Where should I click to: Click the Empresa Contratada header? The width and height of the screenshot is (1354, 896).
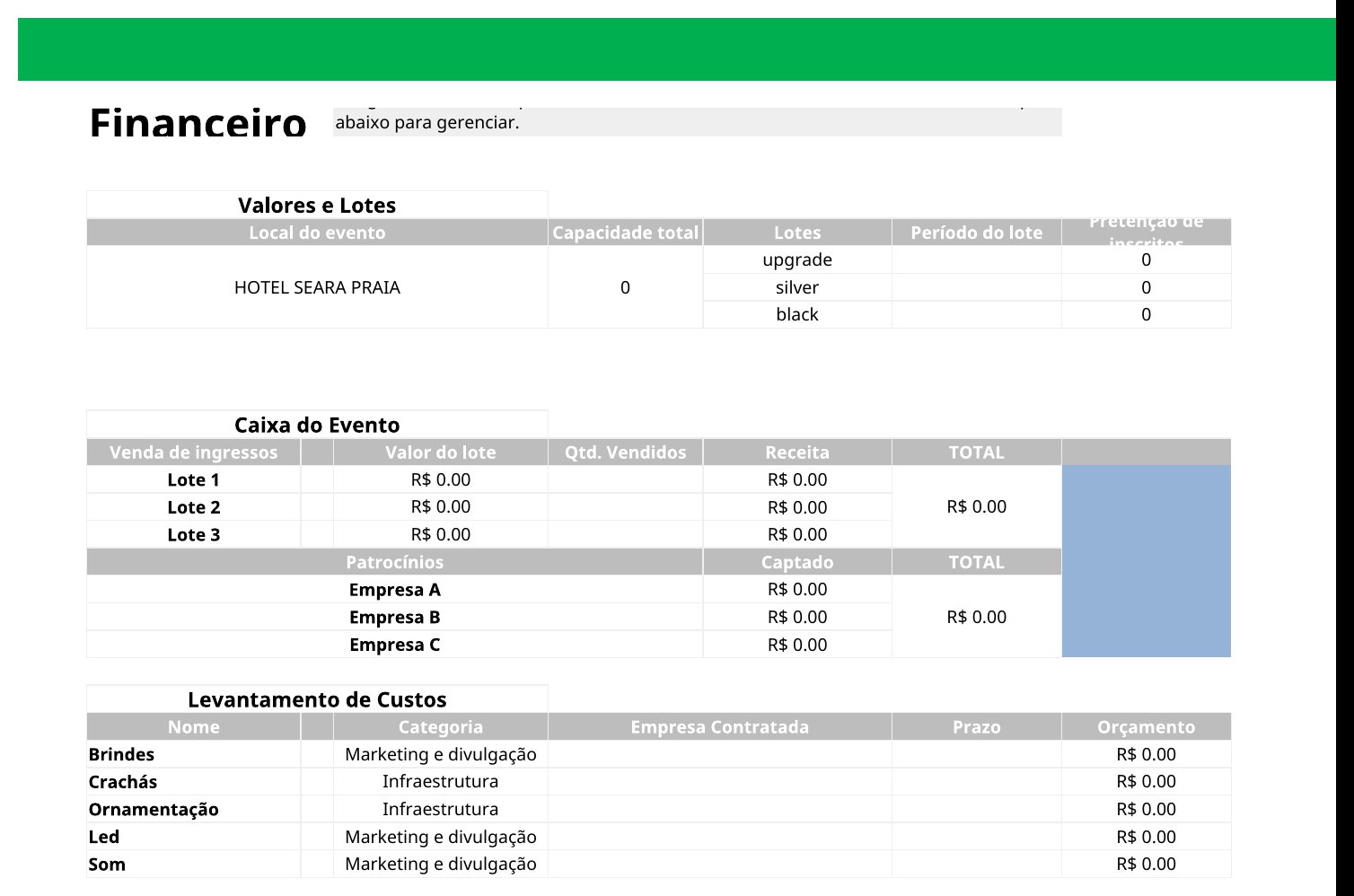click(x=719, y=727)
